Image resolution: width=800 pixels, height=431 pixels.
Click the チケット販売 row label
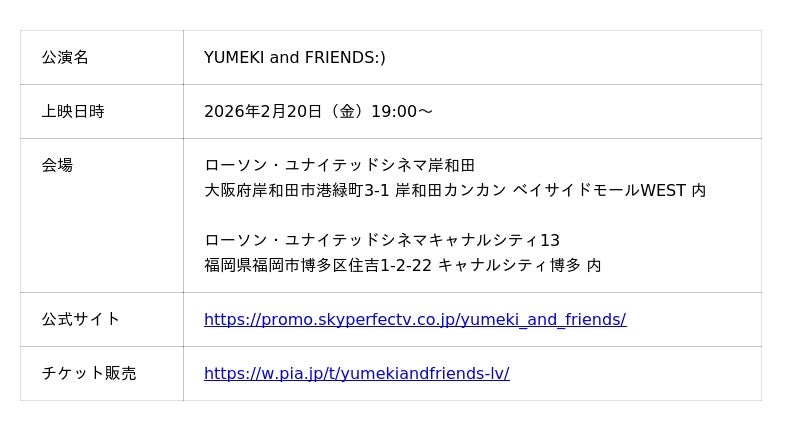point(89,374)
